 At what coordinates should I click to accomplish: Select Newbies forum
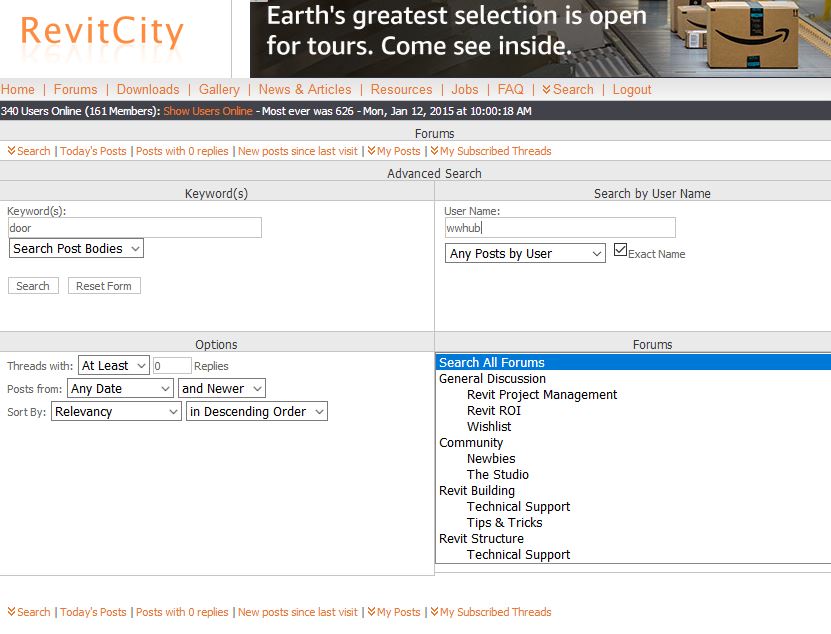pyautogui.click(x=633, y=458)
